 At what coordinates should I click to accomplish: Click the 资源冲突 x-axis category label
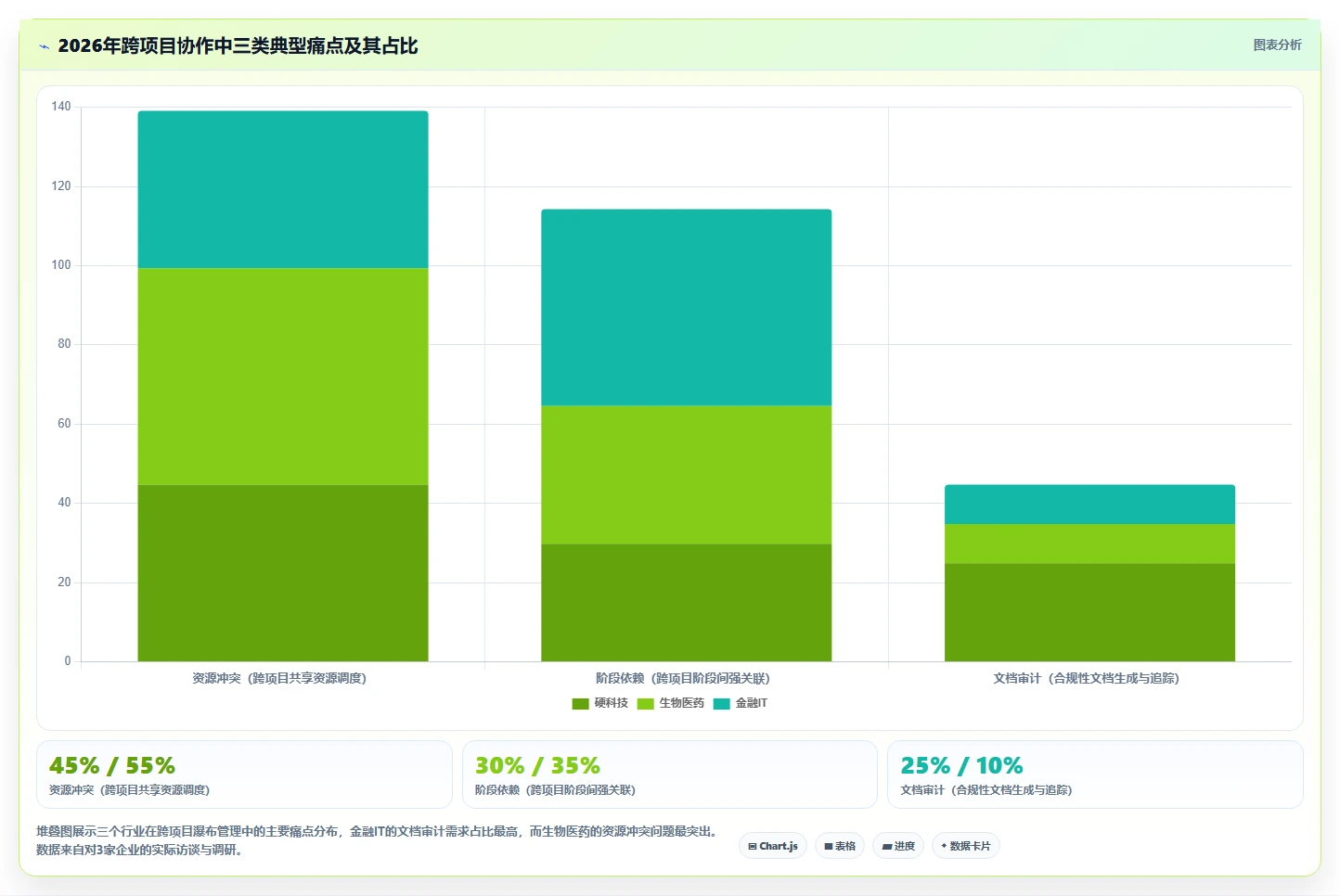click(x=279, y=679)
